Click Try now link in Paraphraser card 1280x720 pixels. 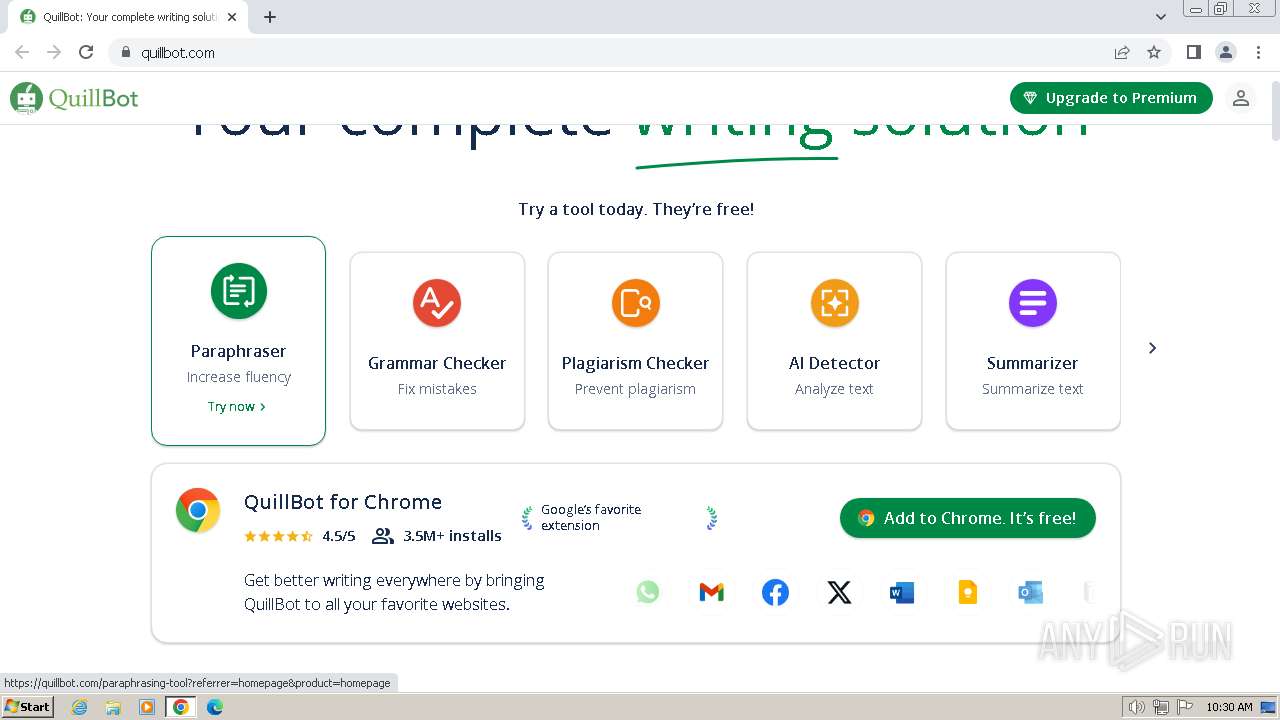237,406
